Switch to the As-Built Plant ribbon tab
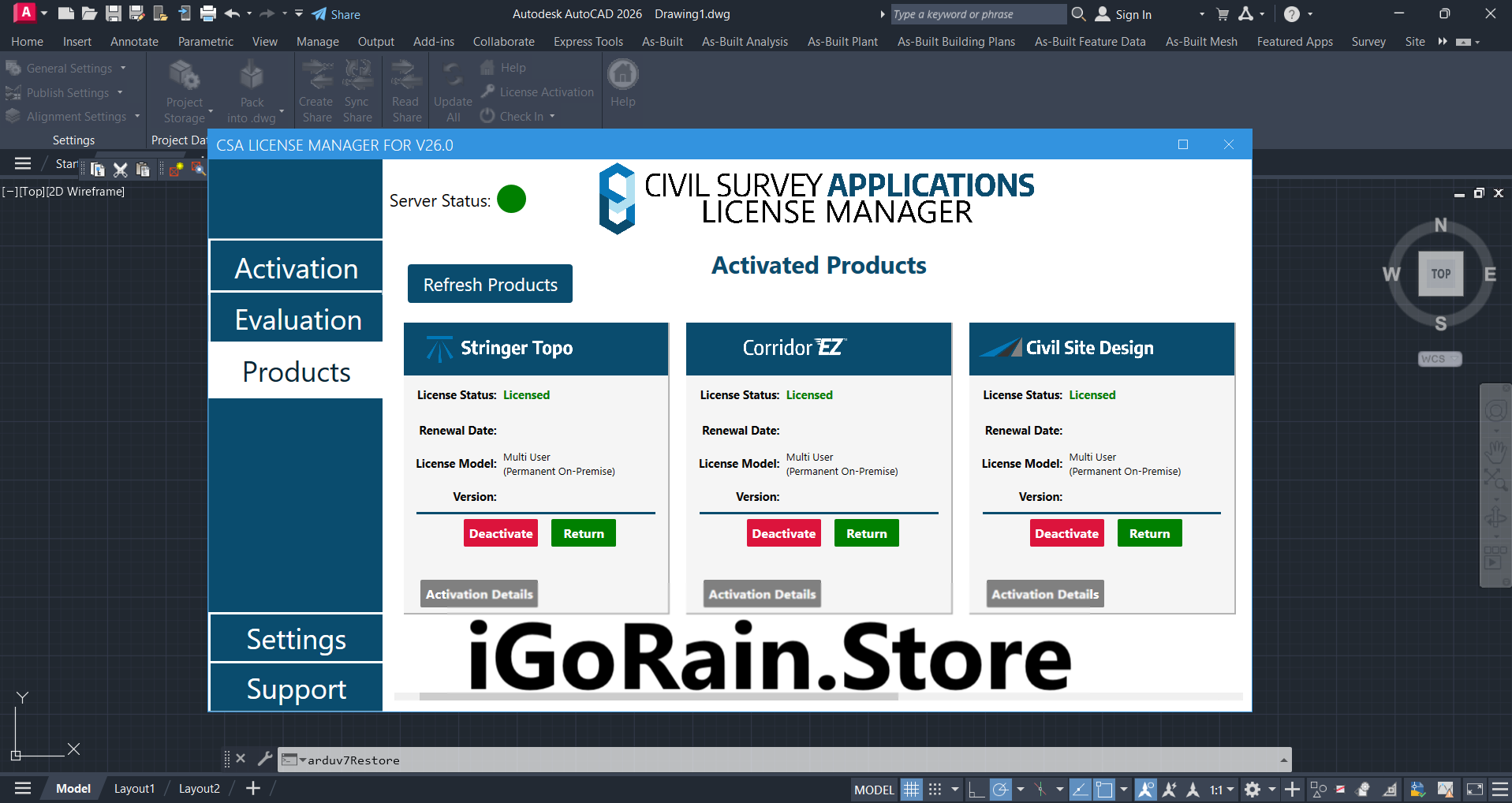 click(842, 41)
